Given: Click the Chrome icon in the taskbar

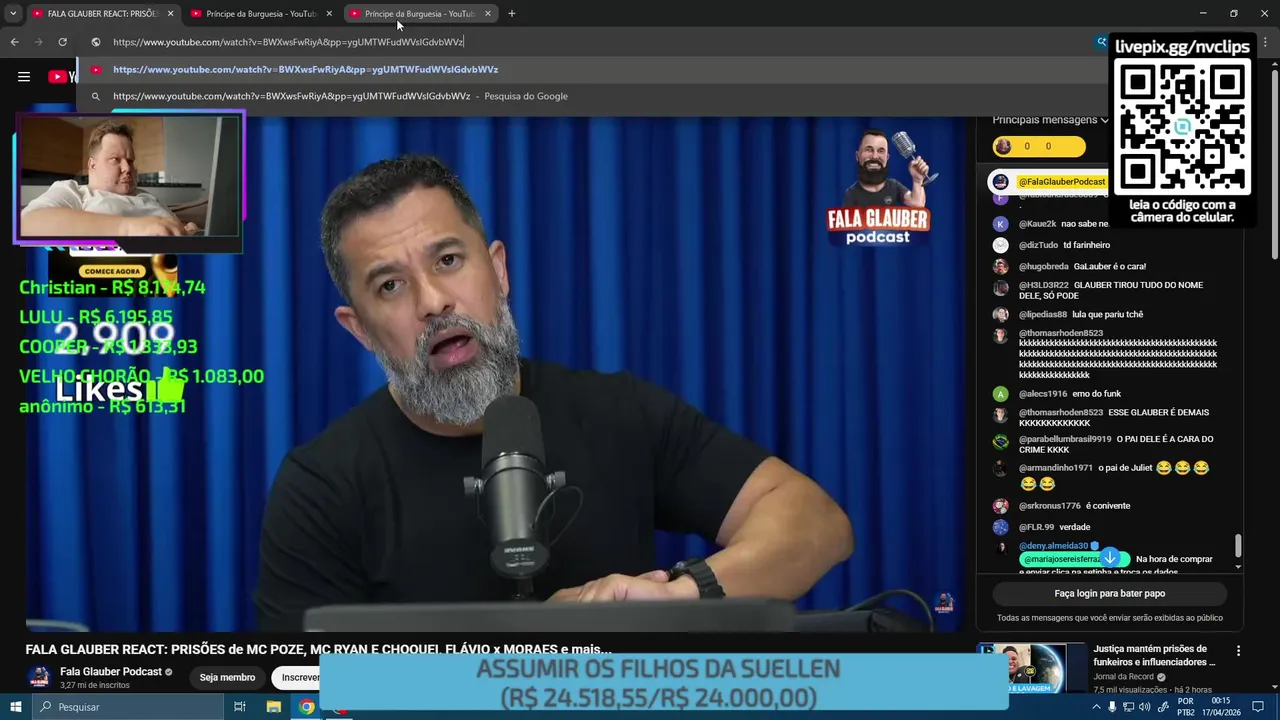Looking at the screenshot, I should pyautogui.click(x=306, y=707).
